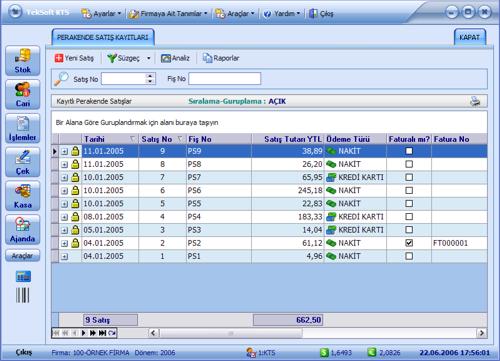Click Çıkış in the top menu
This screenshot has width=500, height=361.
(x=321, y=14)
